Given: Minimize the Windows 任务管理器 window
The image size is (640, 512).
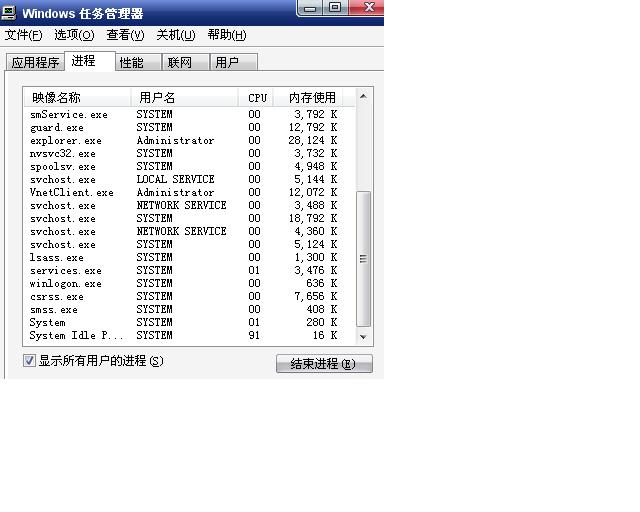Looking at the screenshot, I should (311, 8).
